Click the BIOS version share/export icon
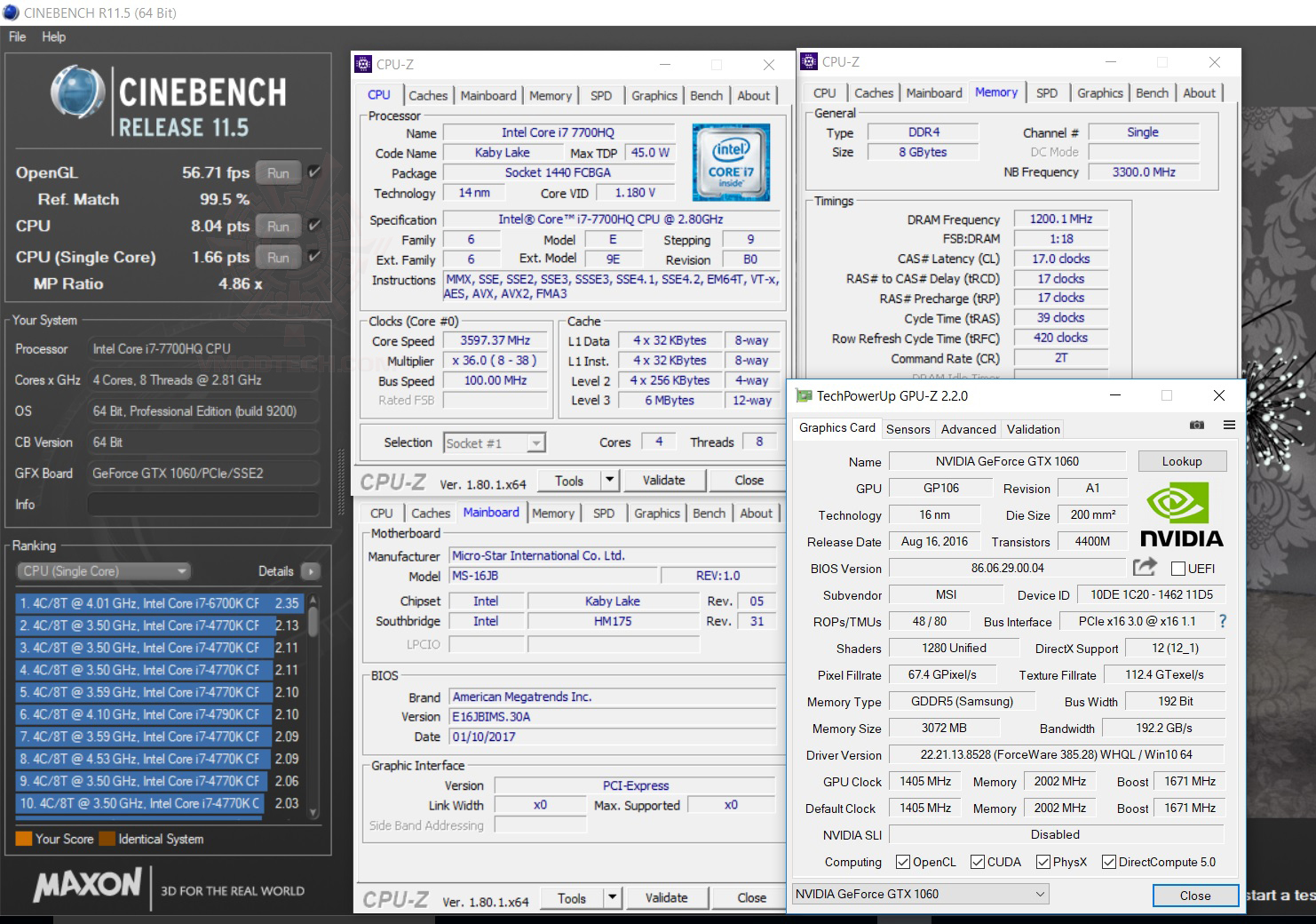This screenshot has height=924, width=1316. click(1146, 567)
